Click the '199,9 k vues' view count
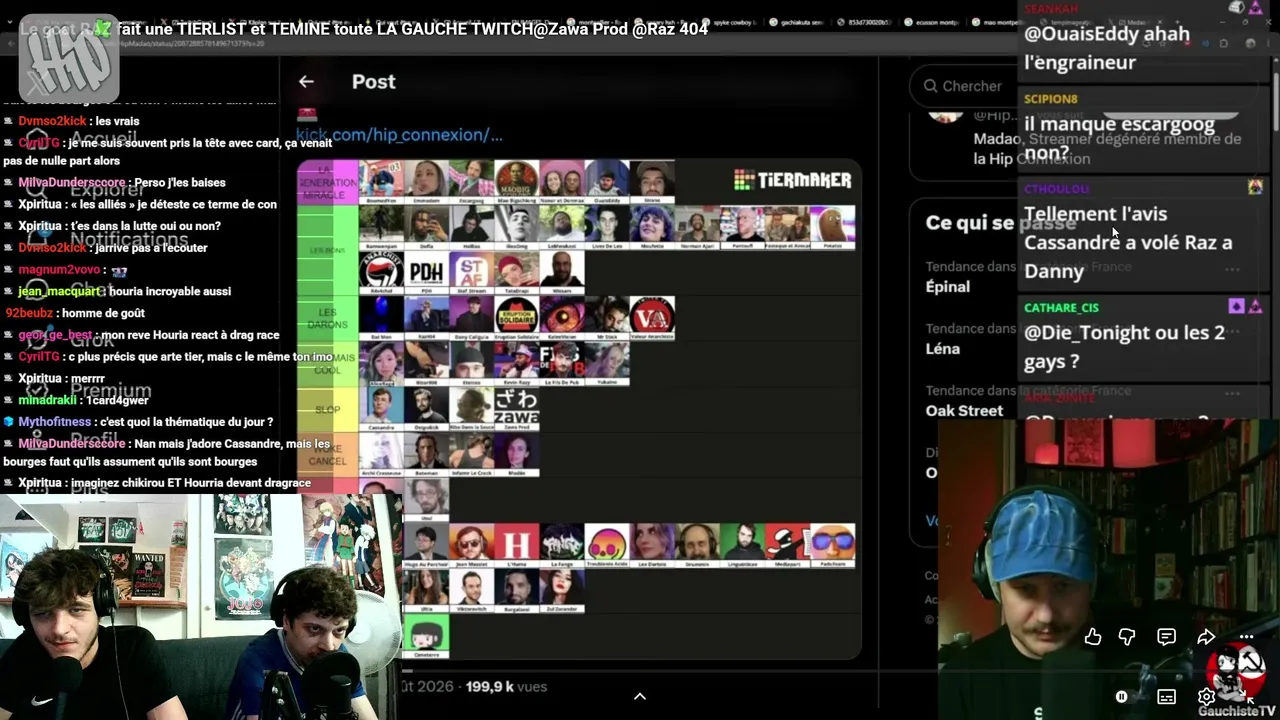The width and height of the screenshot is (1280, 720). [x=506, y=687]
